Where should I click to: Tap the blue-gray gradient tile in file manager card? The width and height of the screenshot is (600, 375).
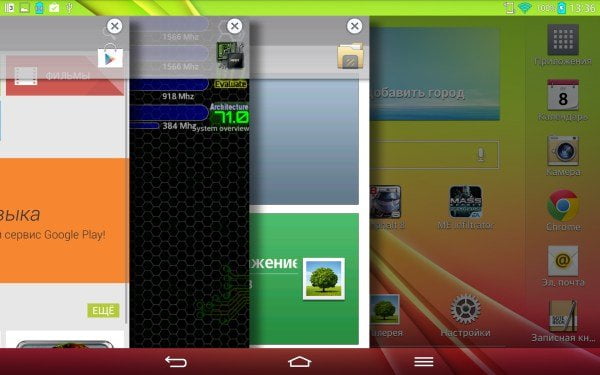[304, 142]
